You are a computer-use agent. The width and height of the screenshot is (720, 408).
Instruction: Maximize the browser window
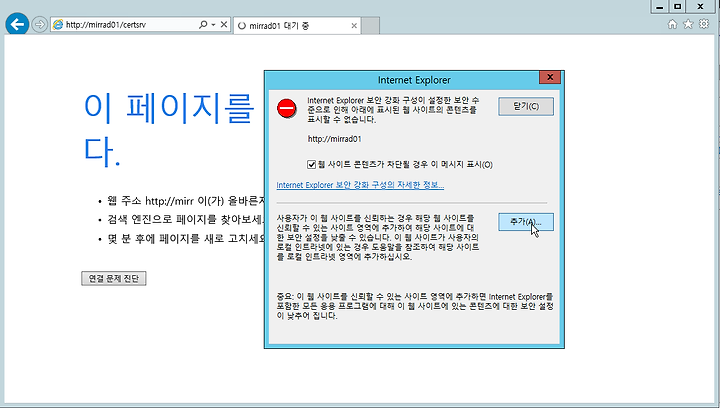click(677, 6)
